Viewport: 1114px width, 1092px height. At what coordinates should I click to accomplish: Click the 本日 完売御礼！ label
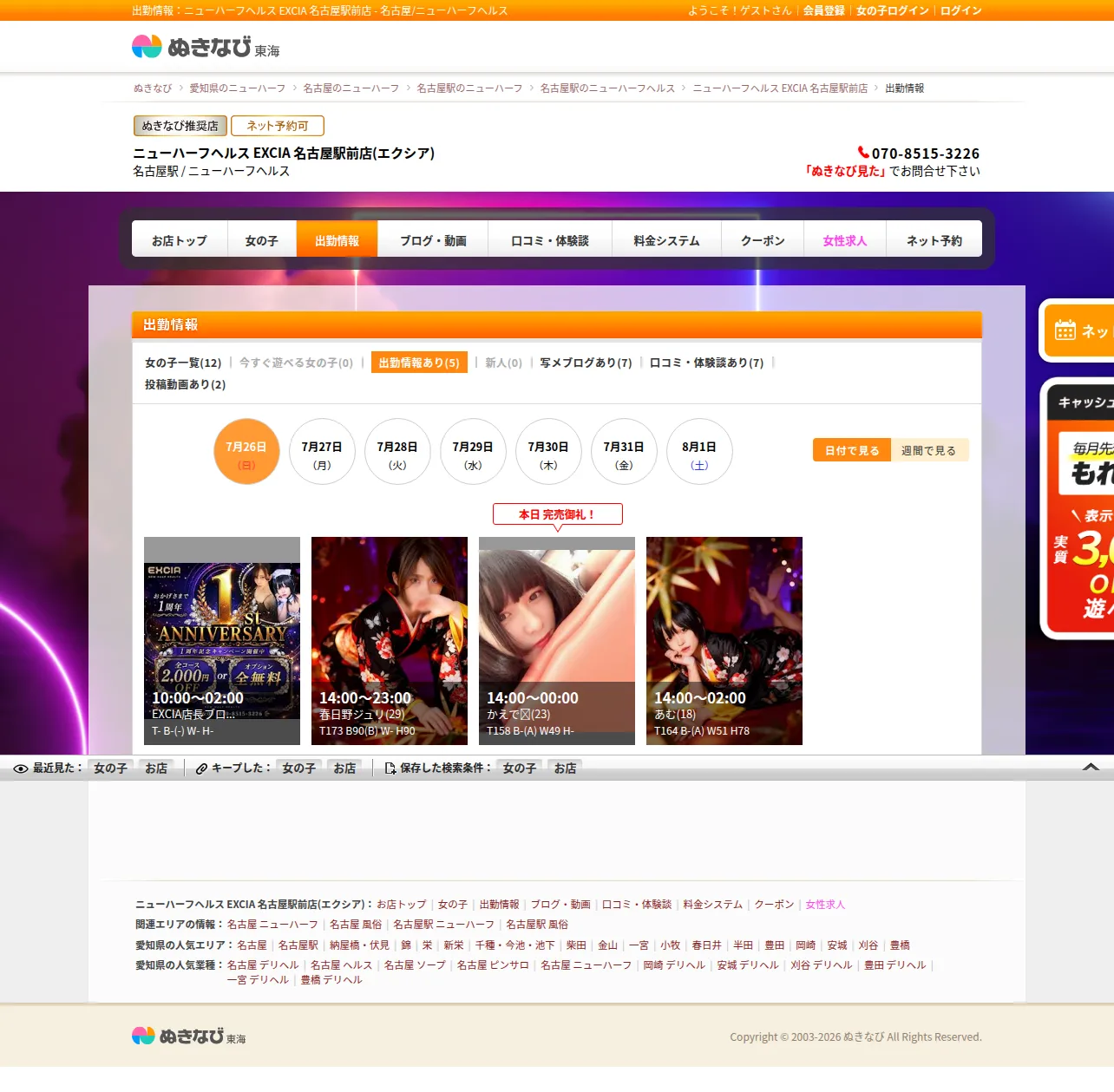[x=557, y=514]
